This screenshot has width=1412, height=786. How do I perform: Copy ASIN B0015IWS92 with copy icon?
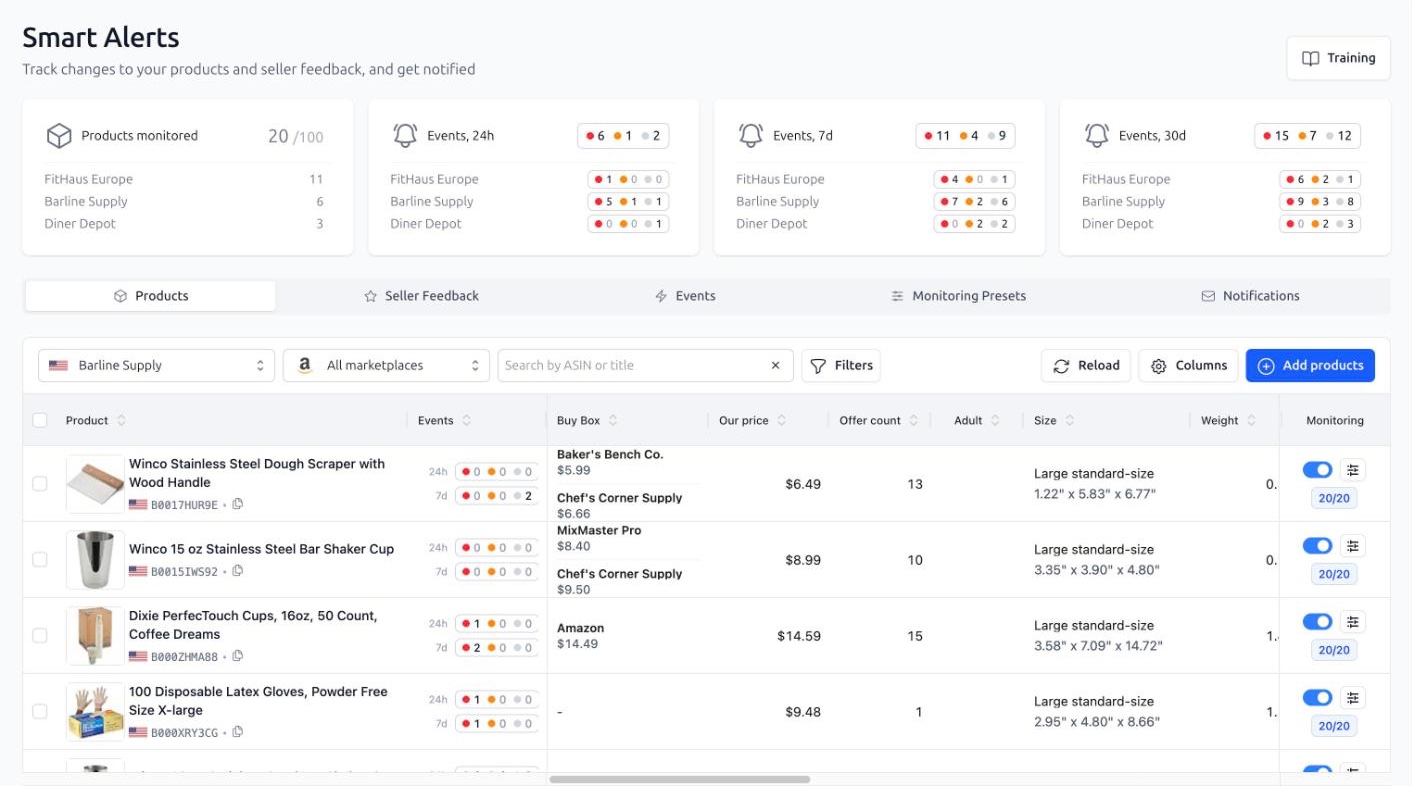point(238,571)
